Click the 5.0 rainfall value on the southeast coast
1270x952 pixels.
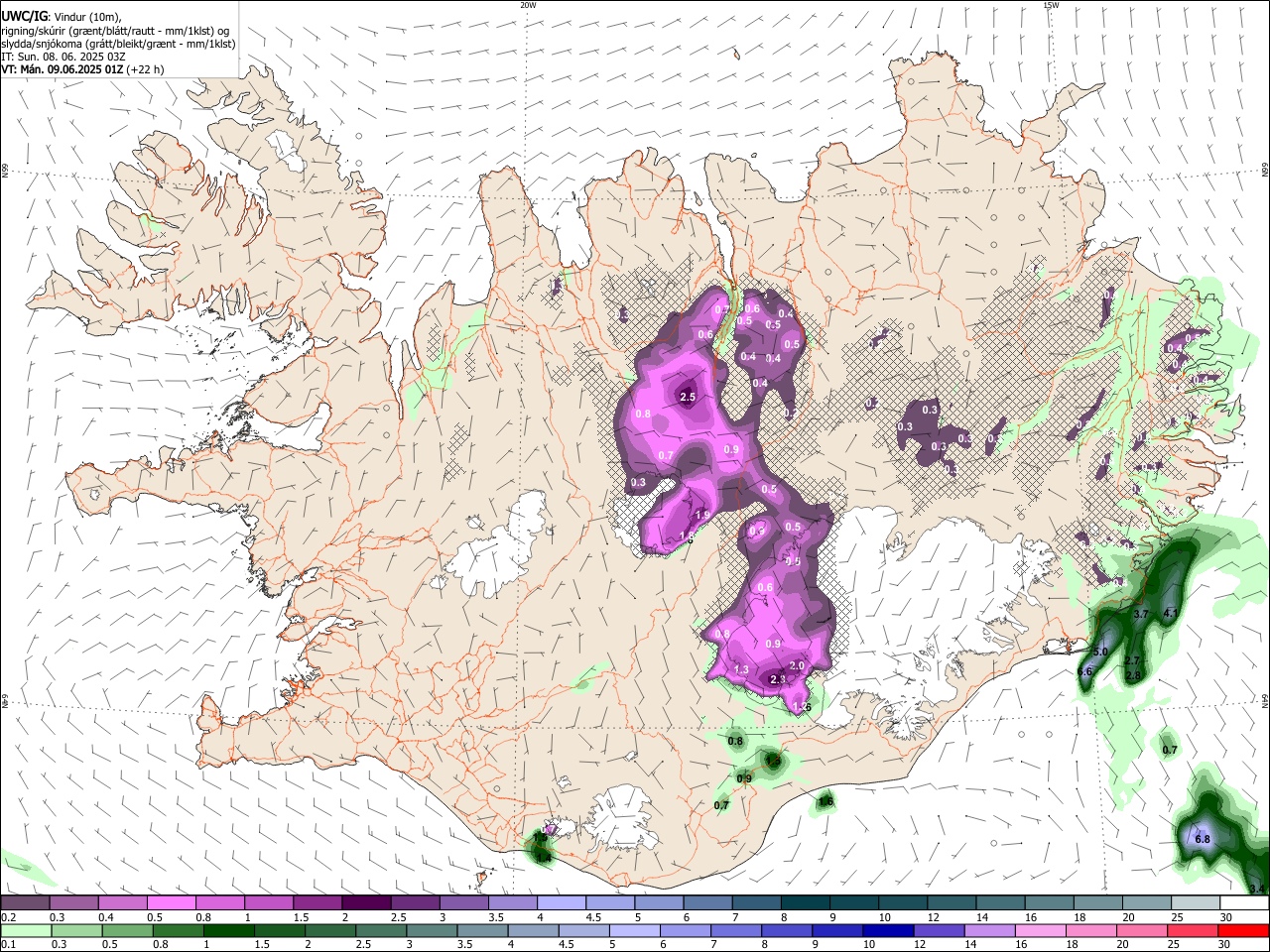coord(1099,652)
